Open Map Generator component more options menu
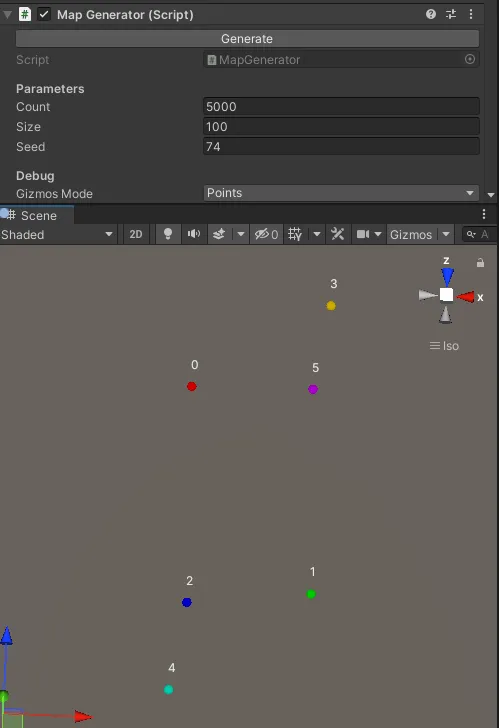 click(x=471, y=14)
